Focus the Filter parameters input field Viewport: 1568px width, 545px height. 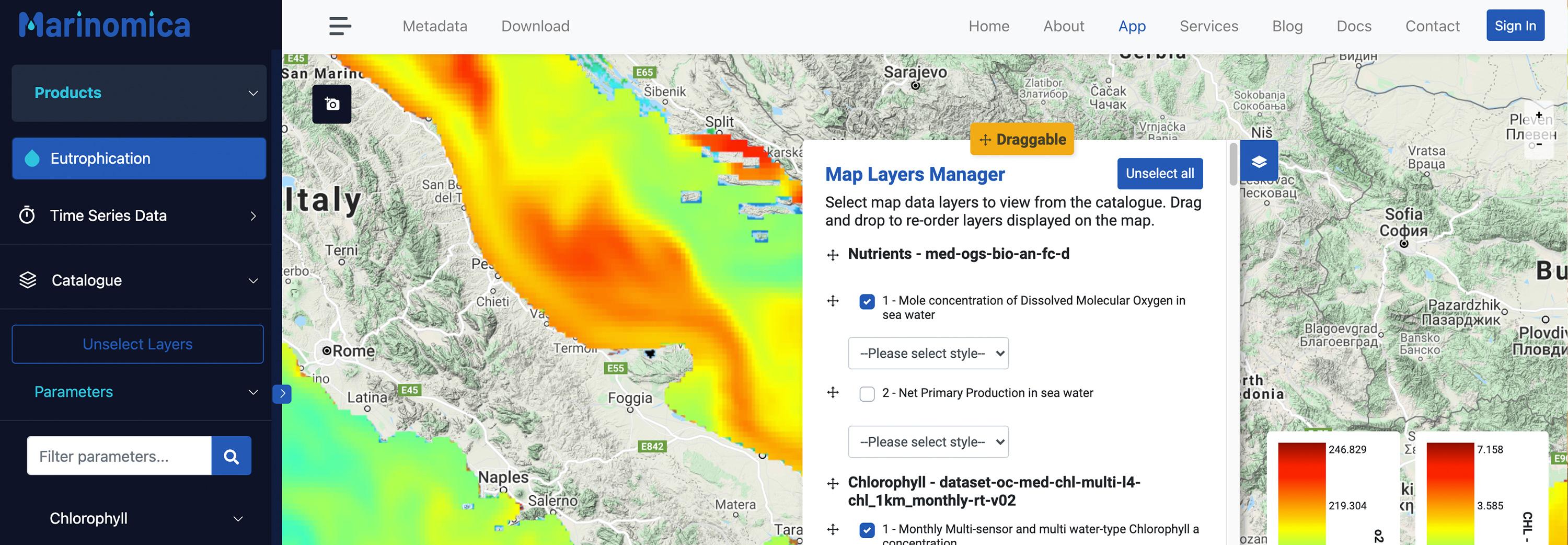[119, 456]
